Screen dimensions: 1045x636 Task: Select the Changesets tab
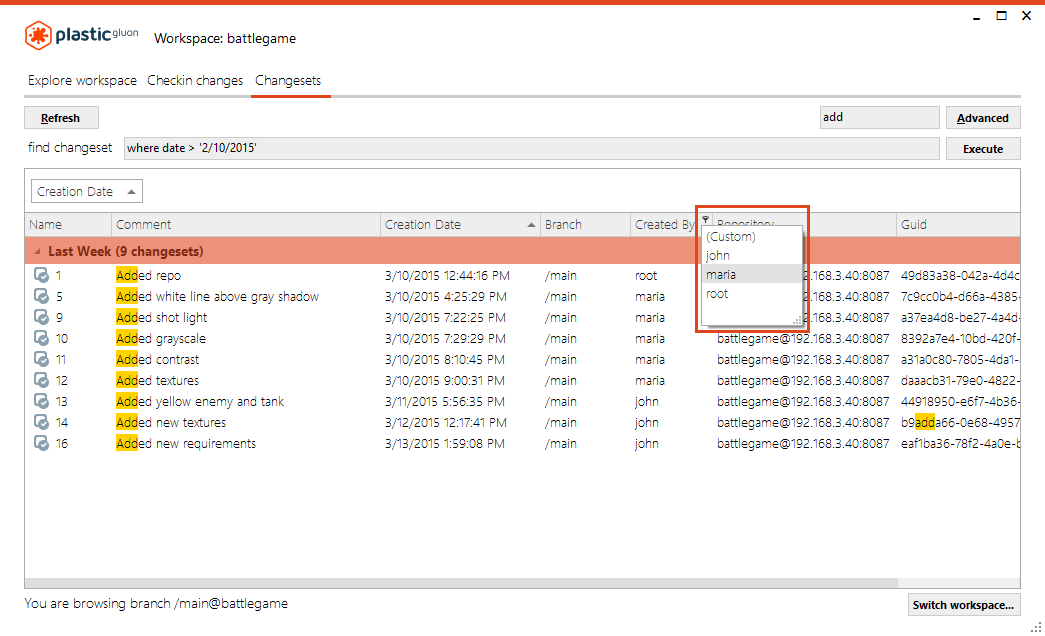288,81
